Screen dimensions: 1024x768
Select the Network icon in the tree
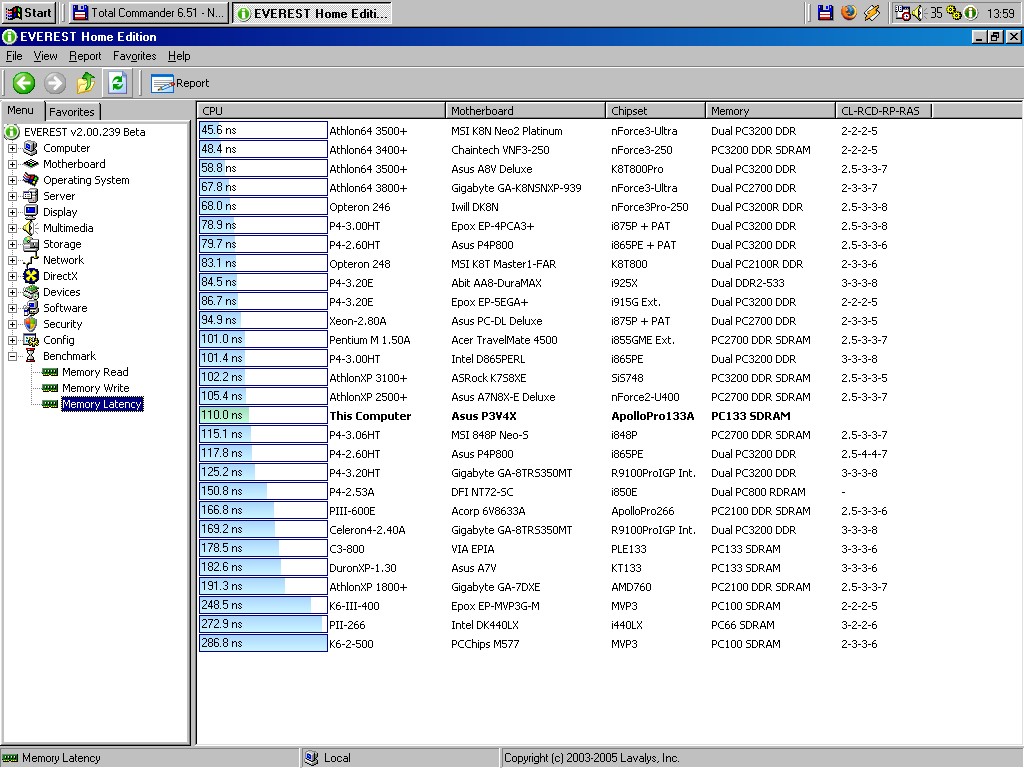click(x=30, y=260)
